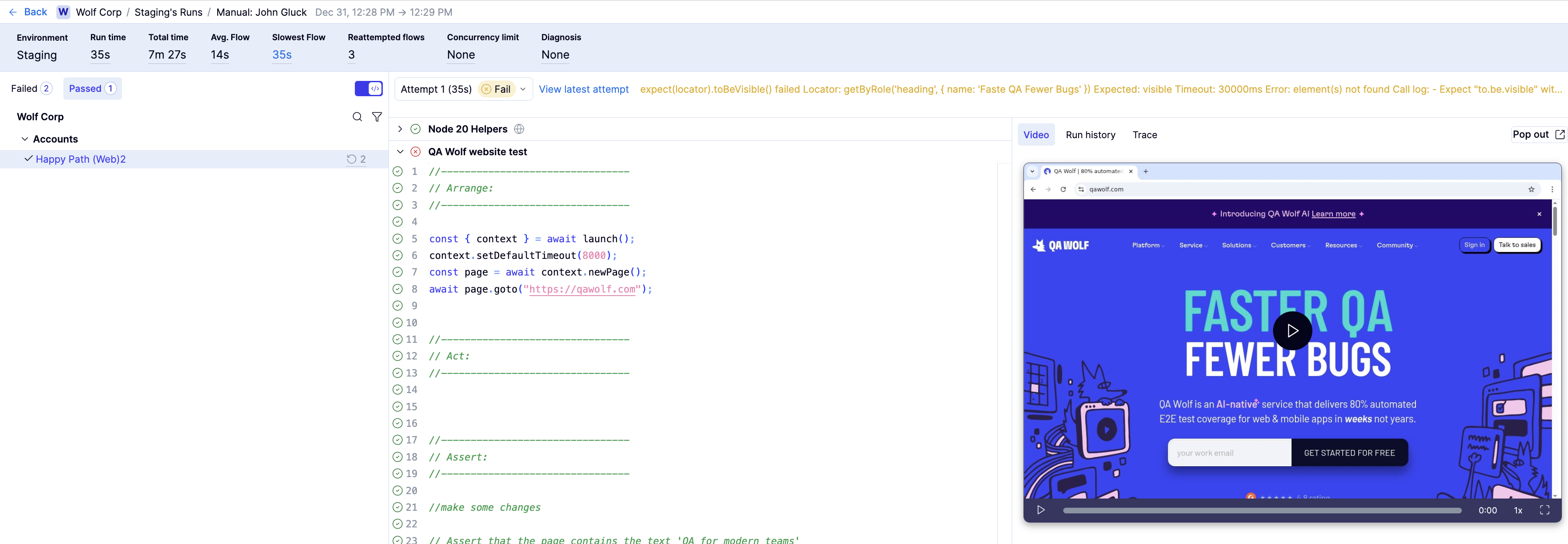1568x544 pixels.
Task: Click the Staging's Runs breadcrumb
Action: (x=168, y=12)
